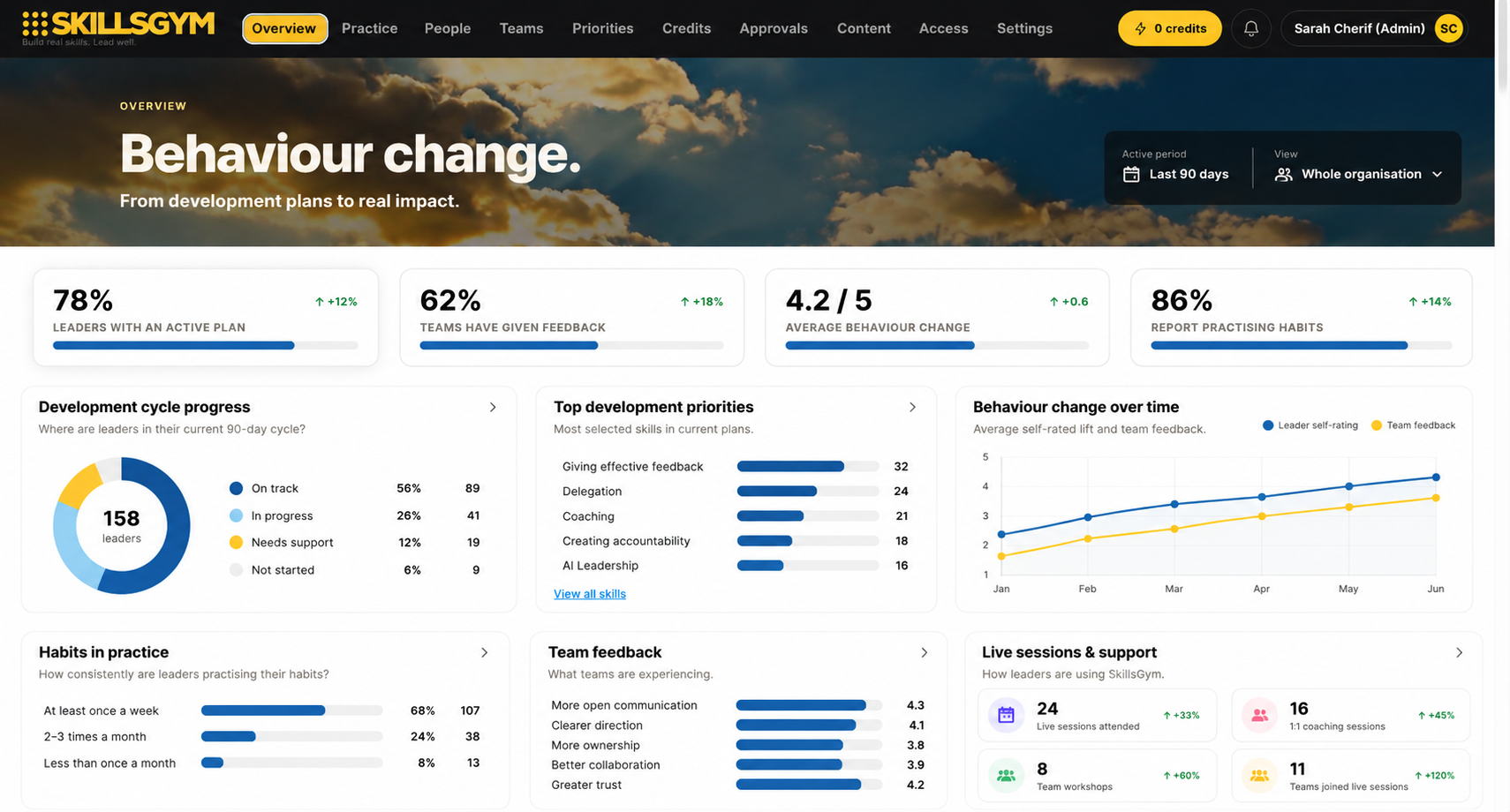Click the On track legend dot
This screenshot has height=812, width=1510.
point(236,488)
